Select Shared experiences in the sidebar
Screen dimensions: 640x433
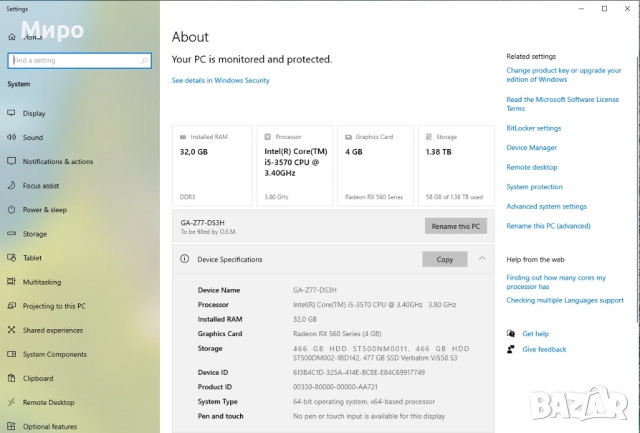tap(53, 330)
